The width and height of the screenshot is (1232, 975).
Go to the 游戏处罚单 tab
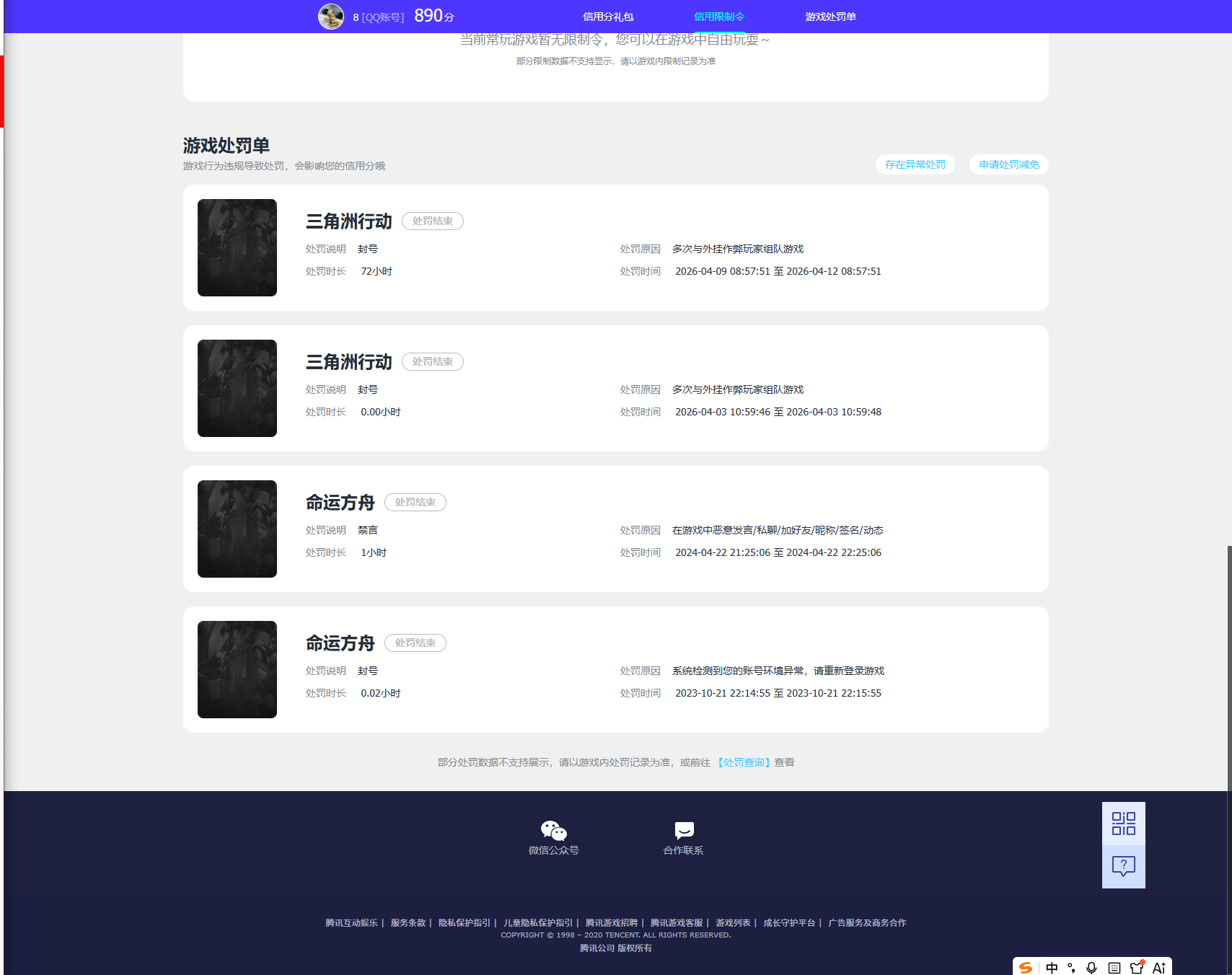(x=830, y=17)
